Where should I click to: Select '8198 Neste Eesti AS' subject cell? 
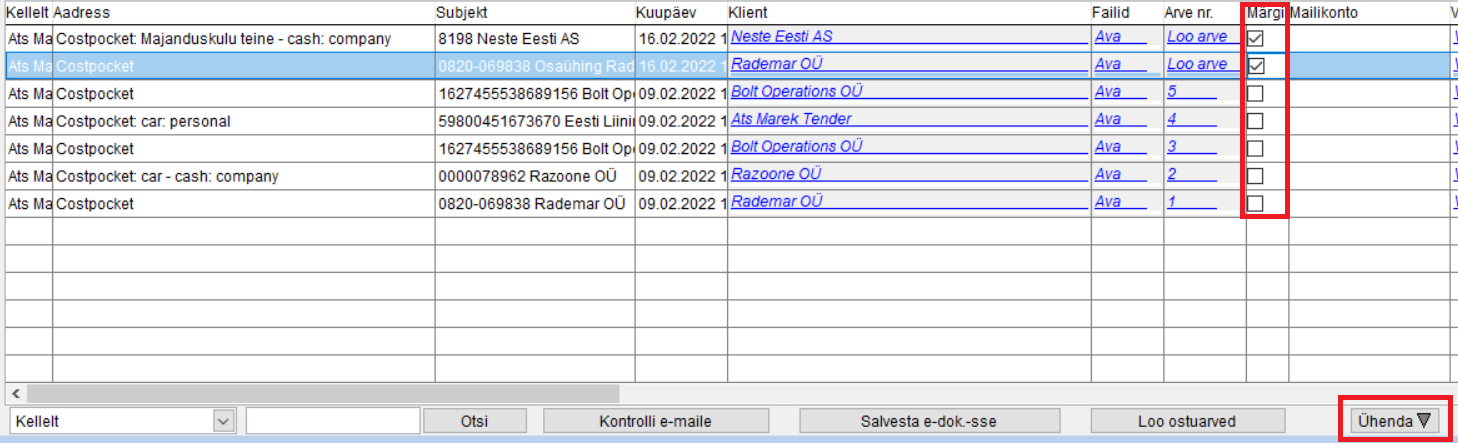(x=534, y=38)
